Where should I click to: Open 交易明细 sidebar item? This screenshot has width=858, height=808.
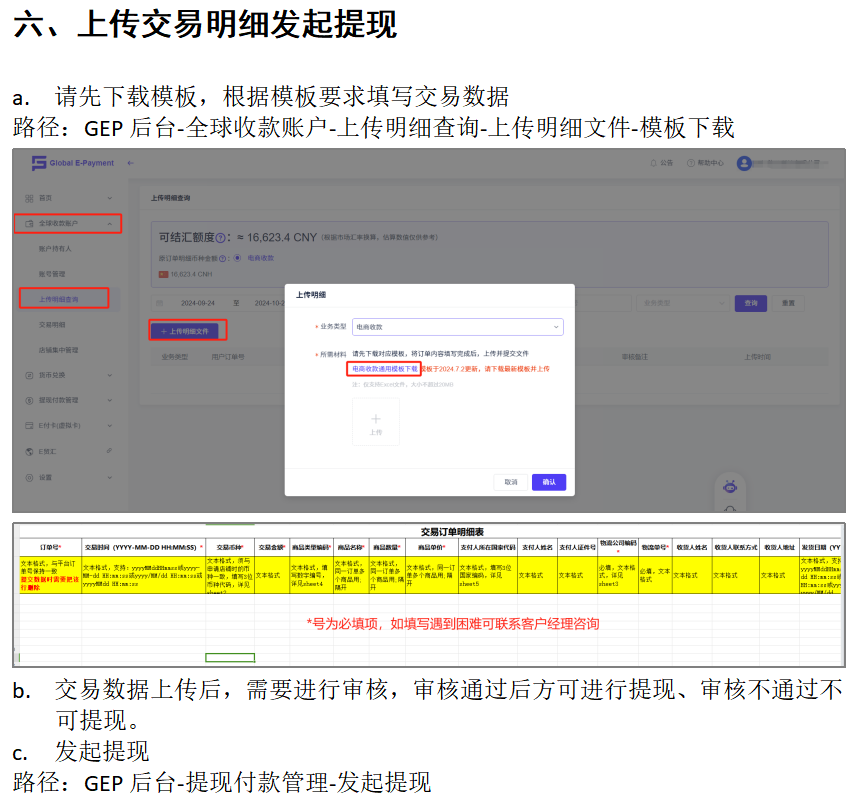pyautogui.click(x=52, y=324)
